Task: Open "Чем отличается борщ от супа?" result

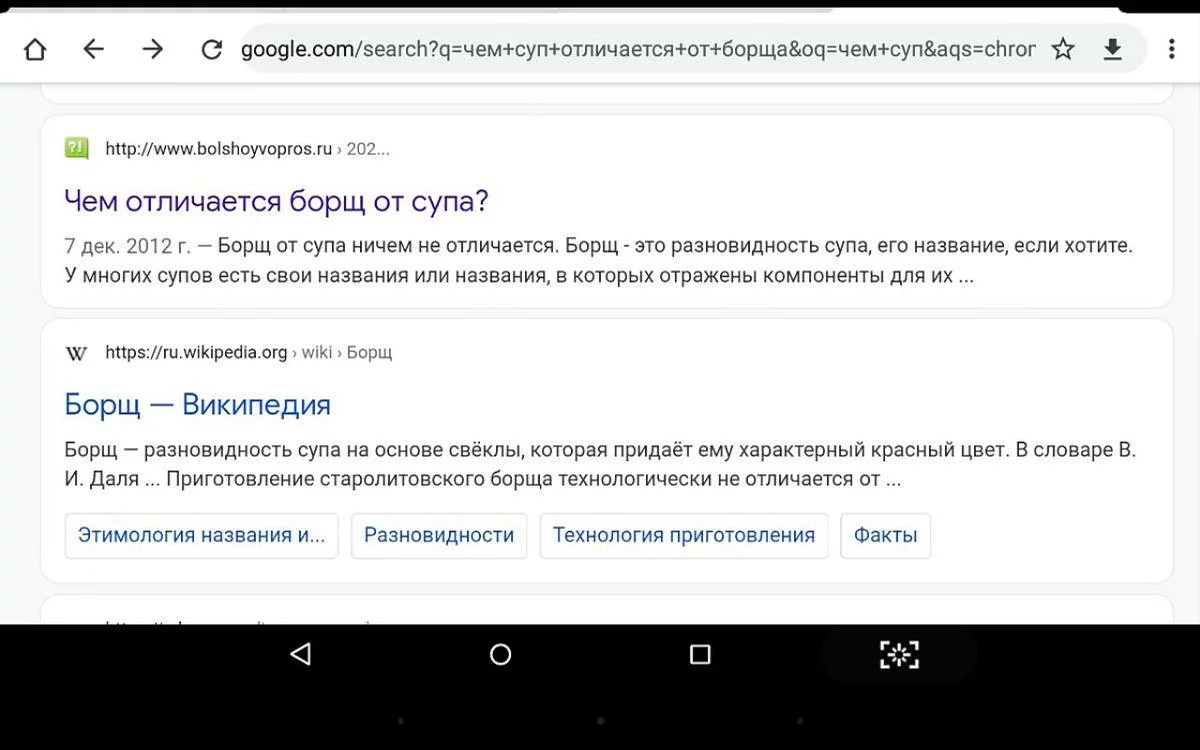Action: (276, 201)
